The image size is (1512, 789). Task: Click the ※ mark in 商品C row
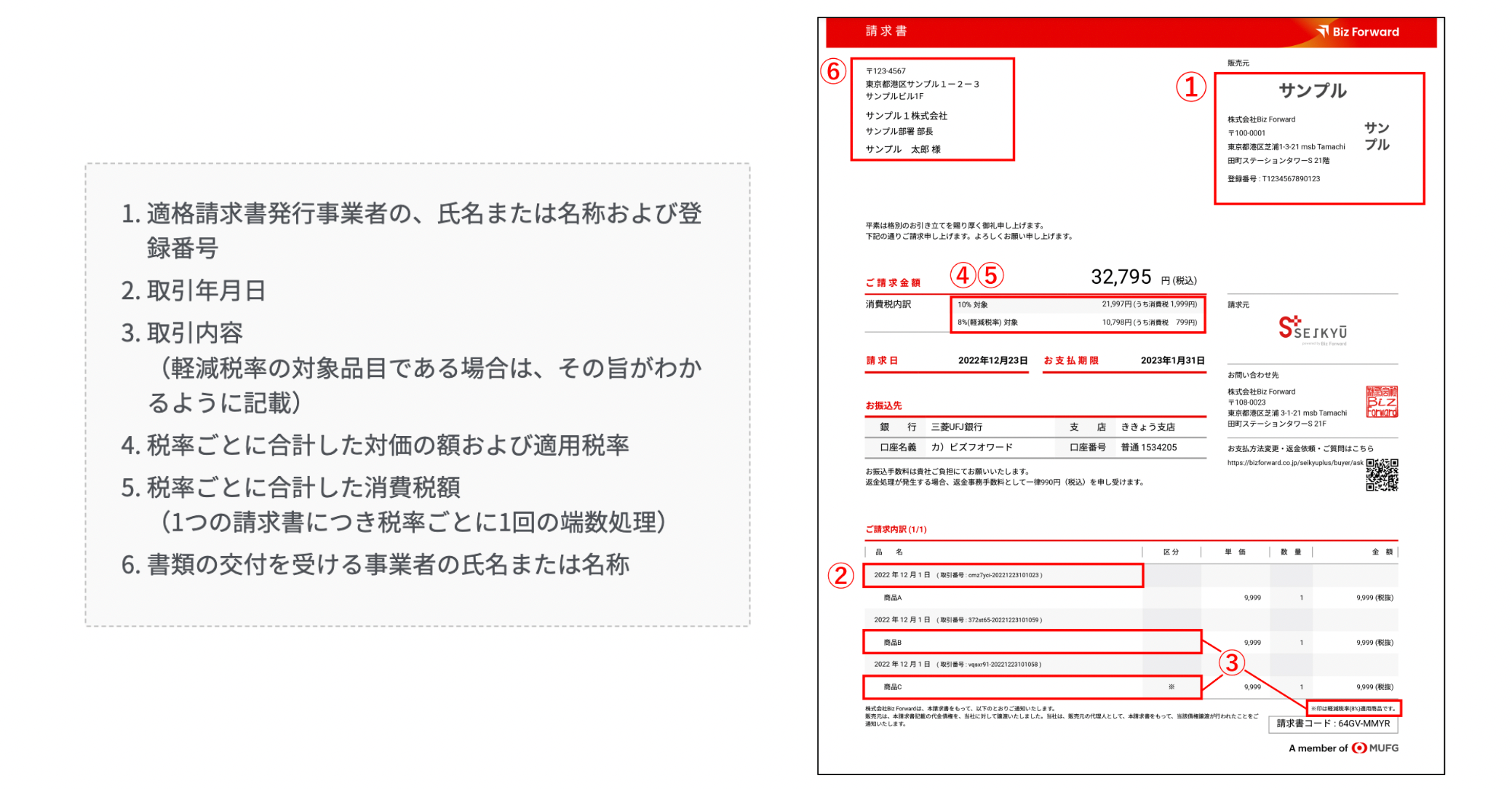[1171, 686]
